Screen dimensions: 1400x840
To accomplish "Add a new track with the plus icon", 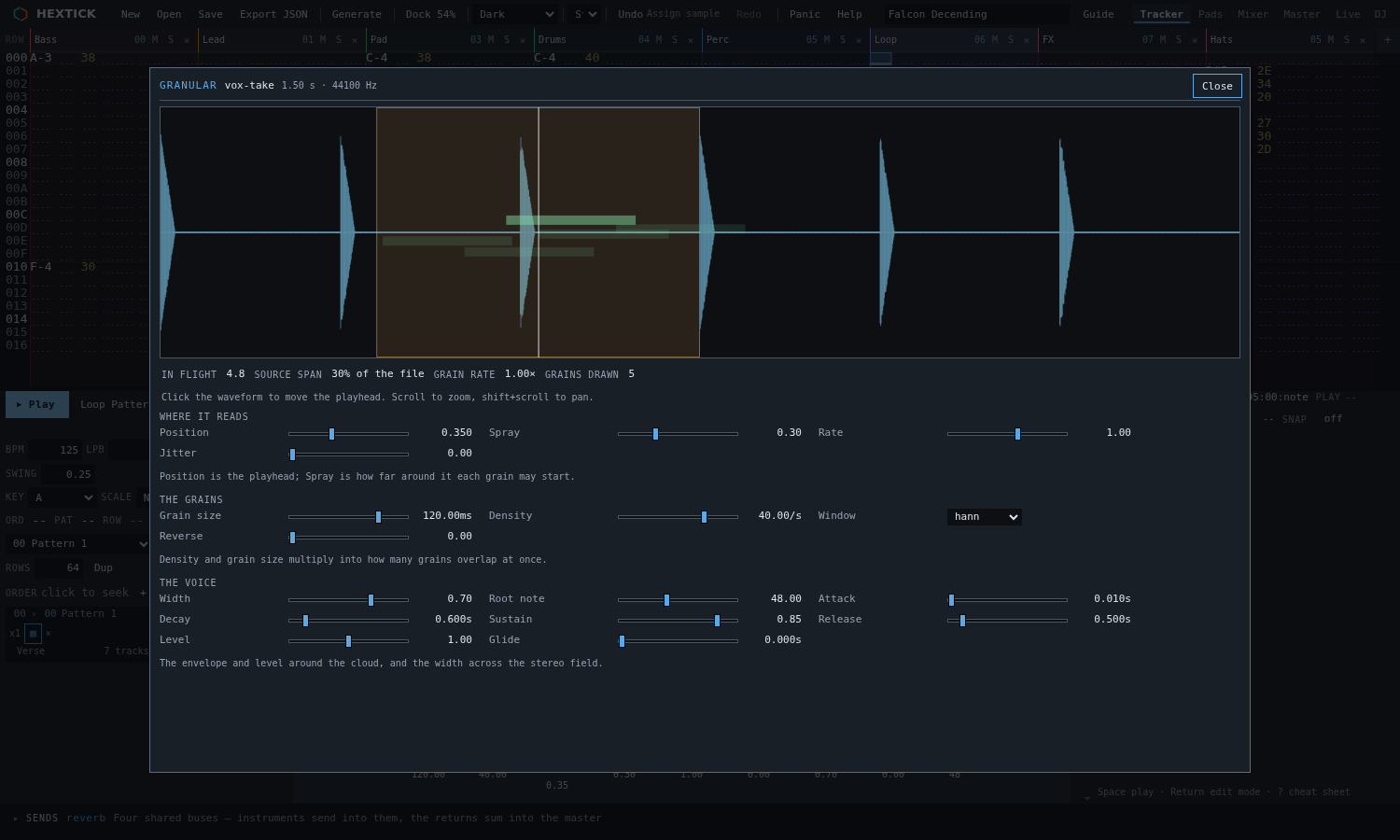I will coord(1388,40).
